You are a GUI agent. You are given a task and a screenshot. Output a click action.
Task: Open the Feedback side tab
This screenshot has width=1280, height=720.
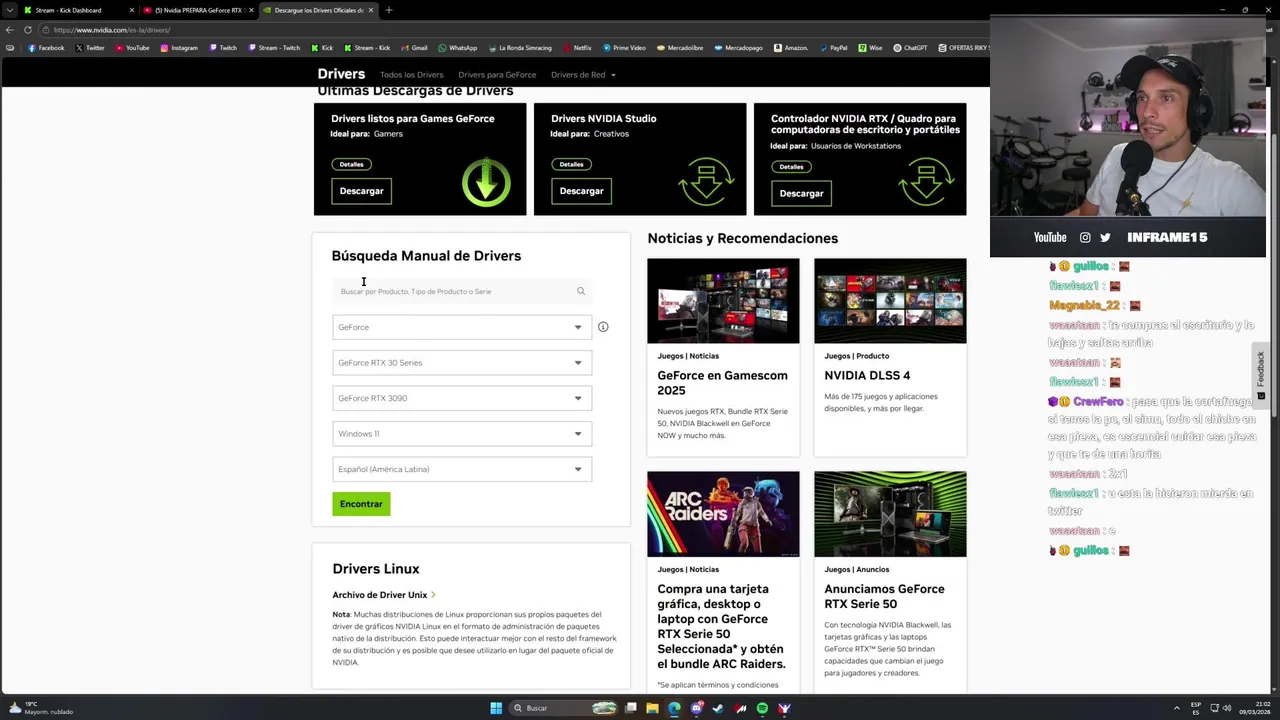[x=1261, y=375]
